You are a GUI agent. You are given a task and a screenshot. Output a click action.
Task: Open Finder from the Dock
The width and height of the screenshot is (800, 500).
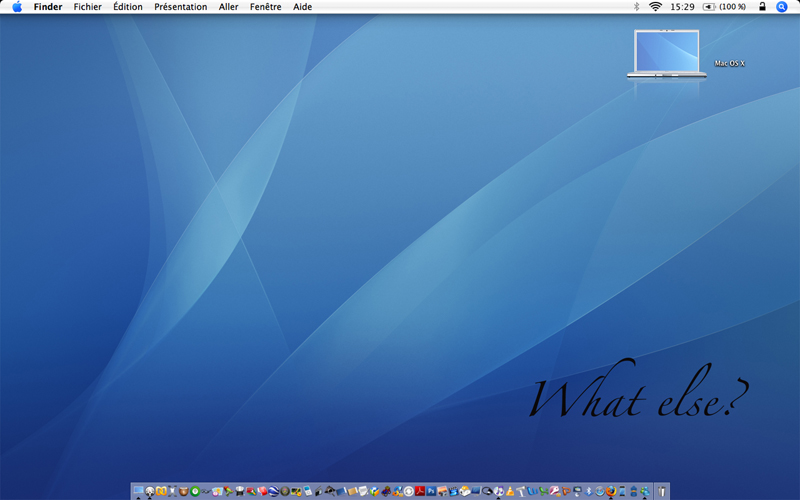(x=138, y=491)
